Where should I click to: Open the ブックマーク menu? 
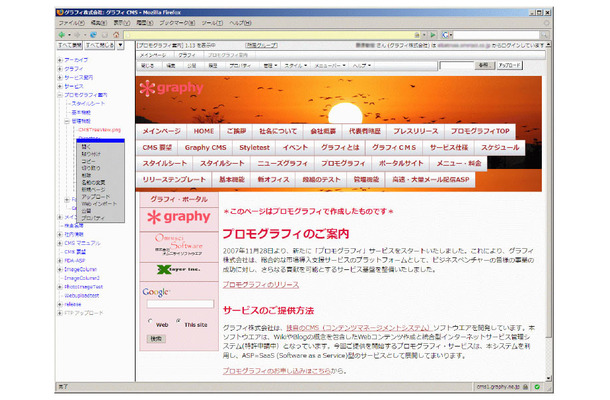tap(177, 23)
